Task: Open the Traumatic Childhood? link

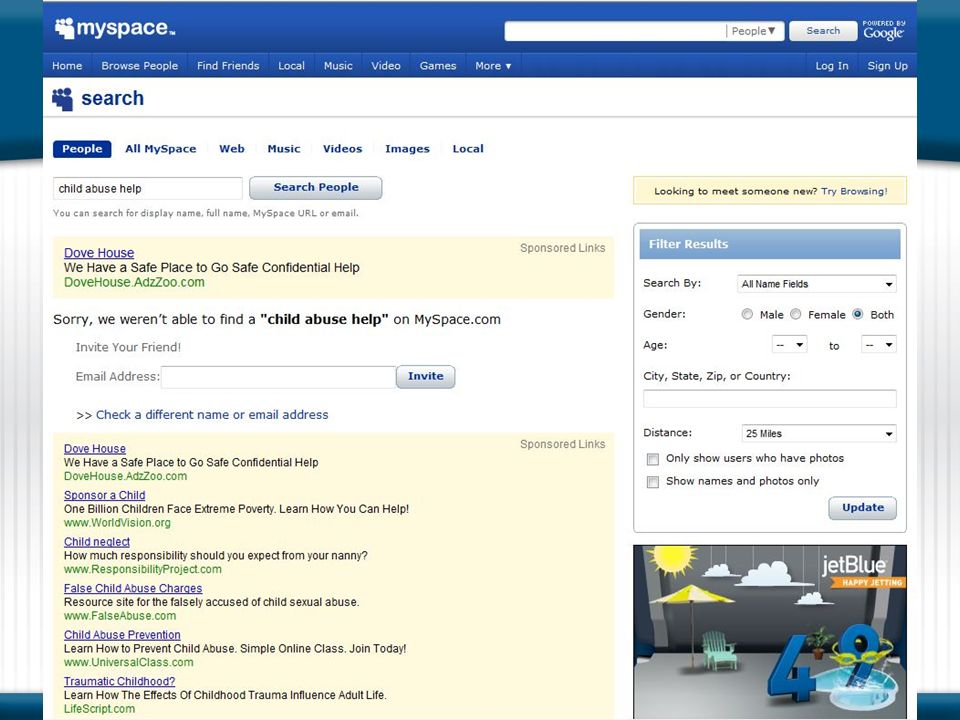Action: (119, 681)
